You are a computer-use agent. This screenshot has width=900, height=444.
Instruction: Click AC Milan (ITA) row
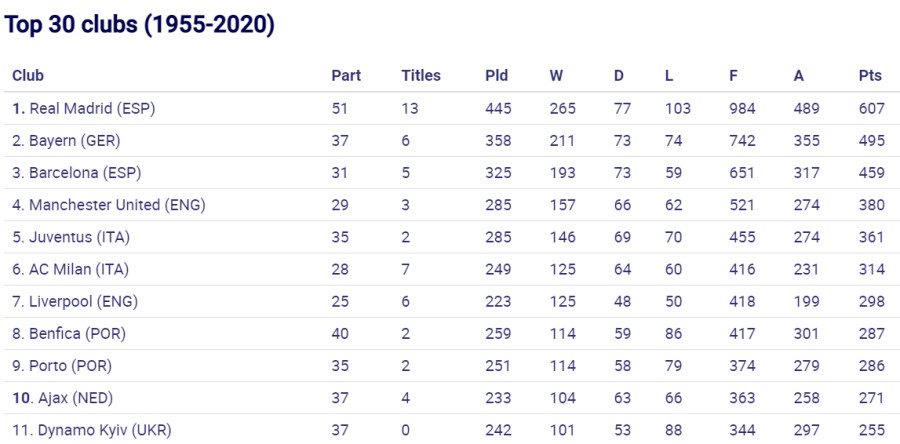(x=450, y=269)
